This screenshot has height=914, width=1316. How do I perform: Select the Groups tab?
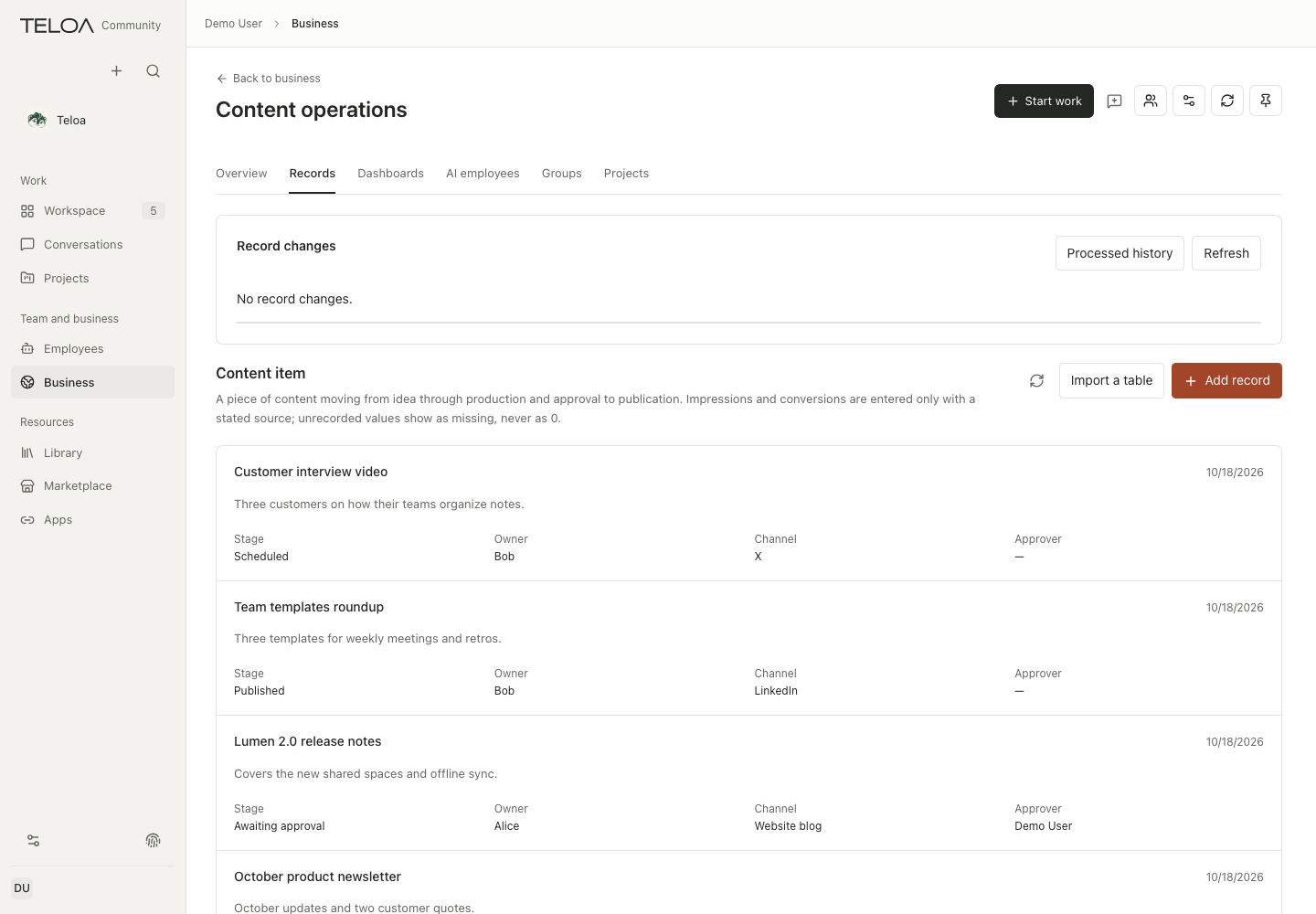[562, 174]
